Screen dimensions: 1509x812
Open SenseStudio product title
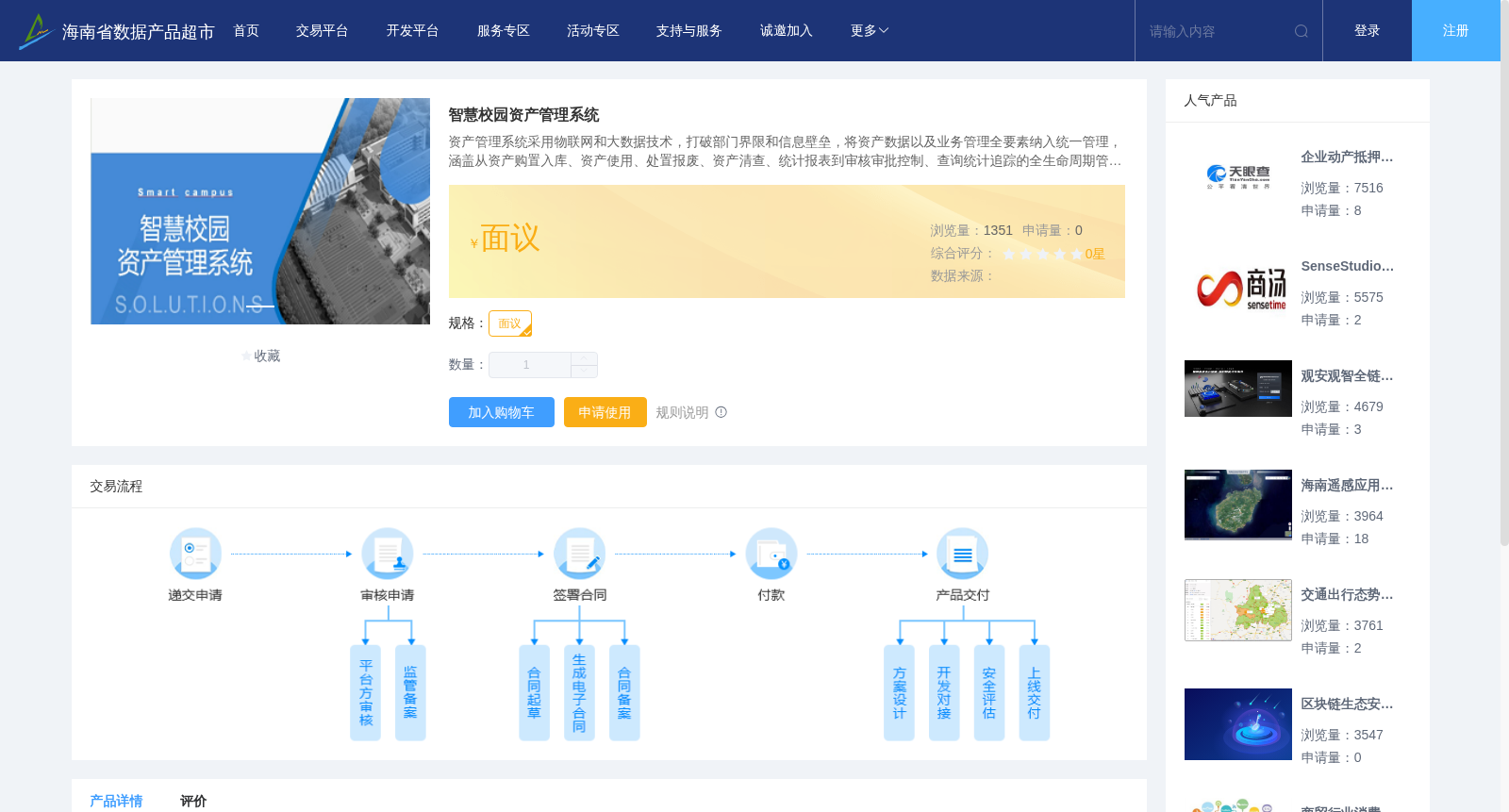click(1347, 267)
